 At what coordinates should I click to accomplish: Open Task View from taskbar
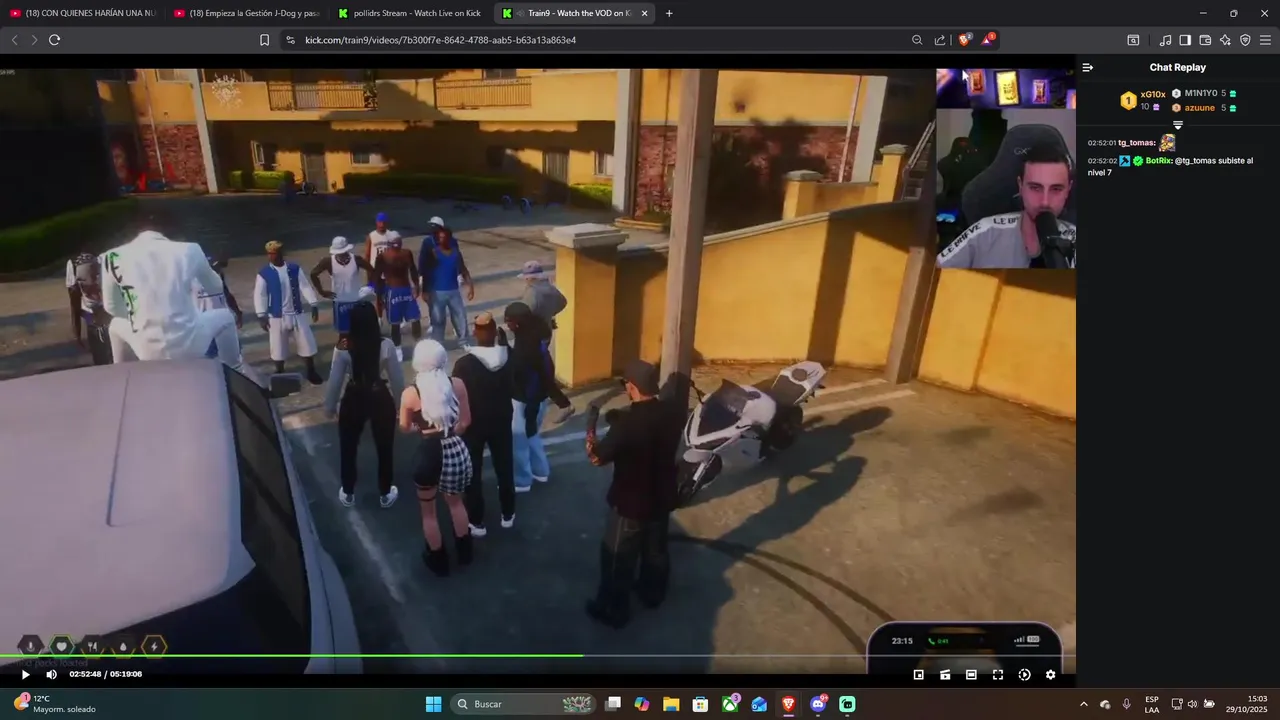(x=614, y=704)
